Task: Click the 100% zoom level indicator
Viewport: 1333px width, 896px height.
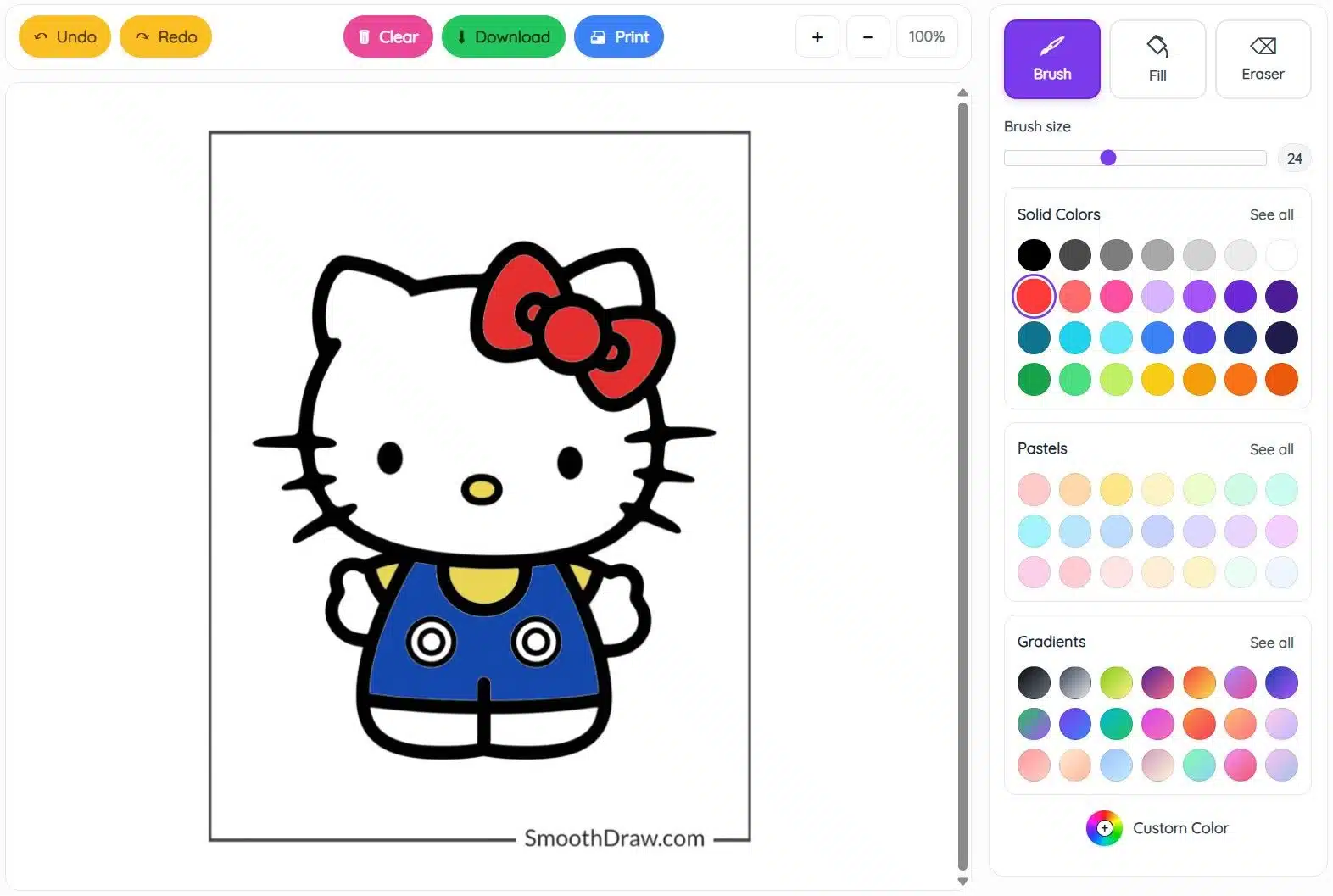Action: (x=926, y=36)
